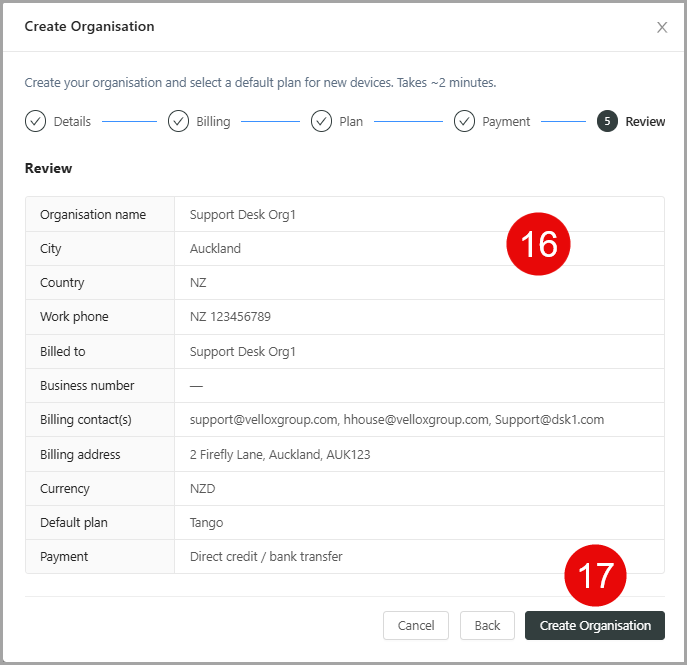Click the Payment value Direct credit / bank transfer
This screenshot has width=687, height=665.
tap(266, 556)
